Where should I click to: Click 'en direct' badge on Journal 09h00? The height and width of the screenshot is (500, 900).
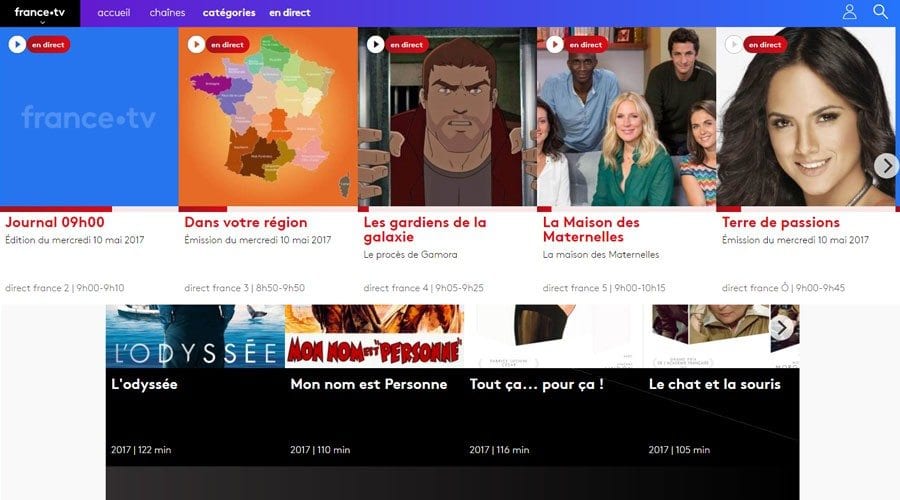(x=48, y=44)
